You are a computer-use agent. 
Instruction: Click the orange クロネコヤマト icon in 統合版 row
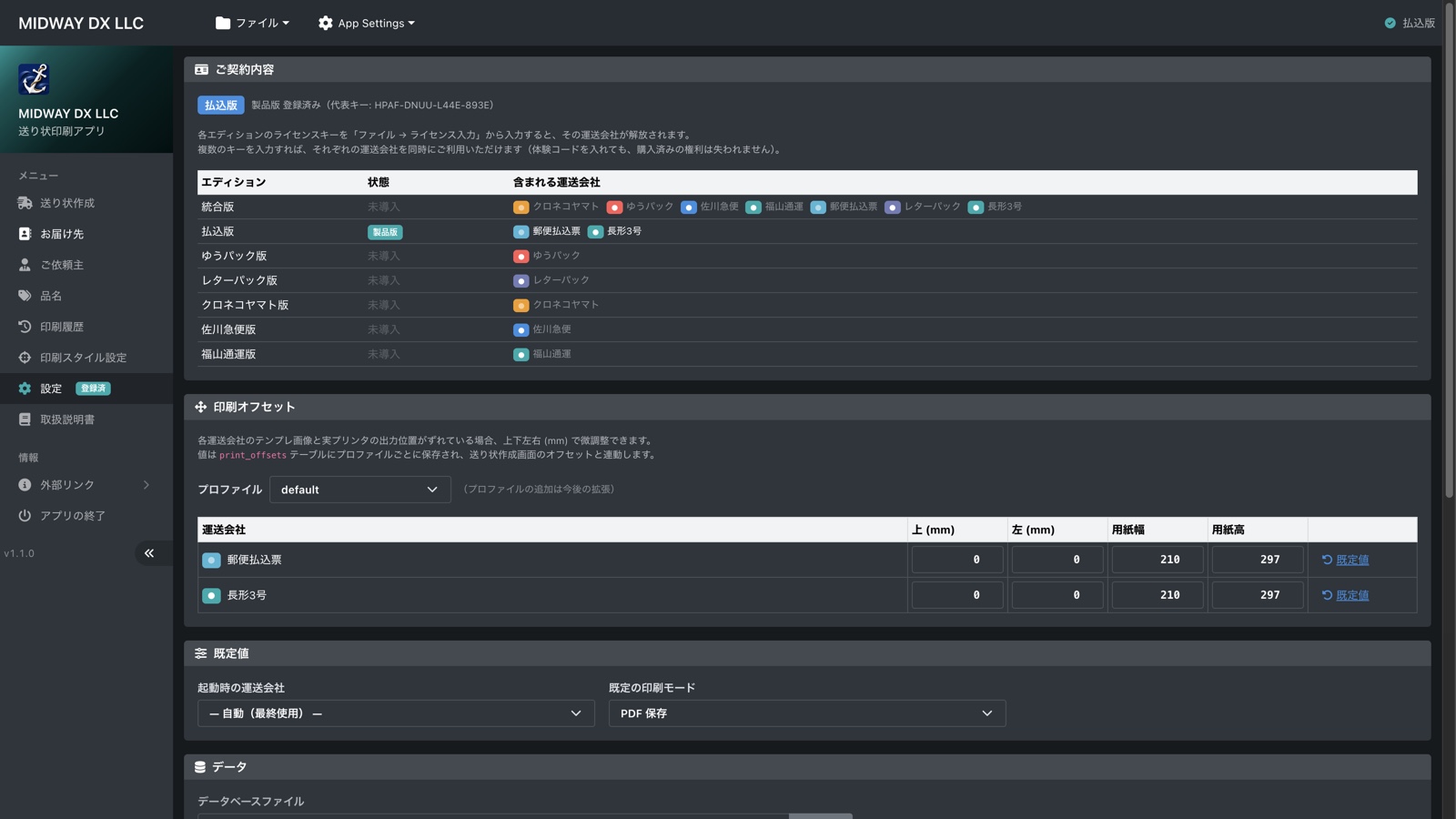[x=521, y=207]
